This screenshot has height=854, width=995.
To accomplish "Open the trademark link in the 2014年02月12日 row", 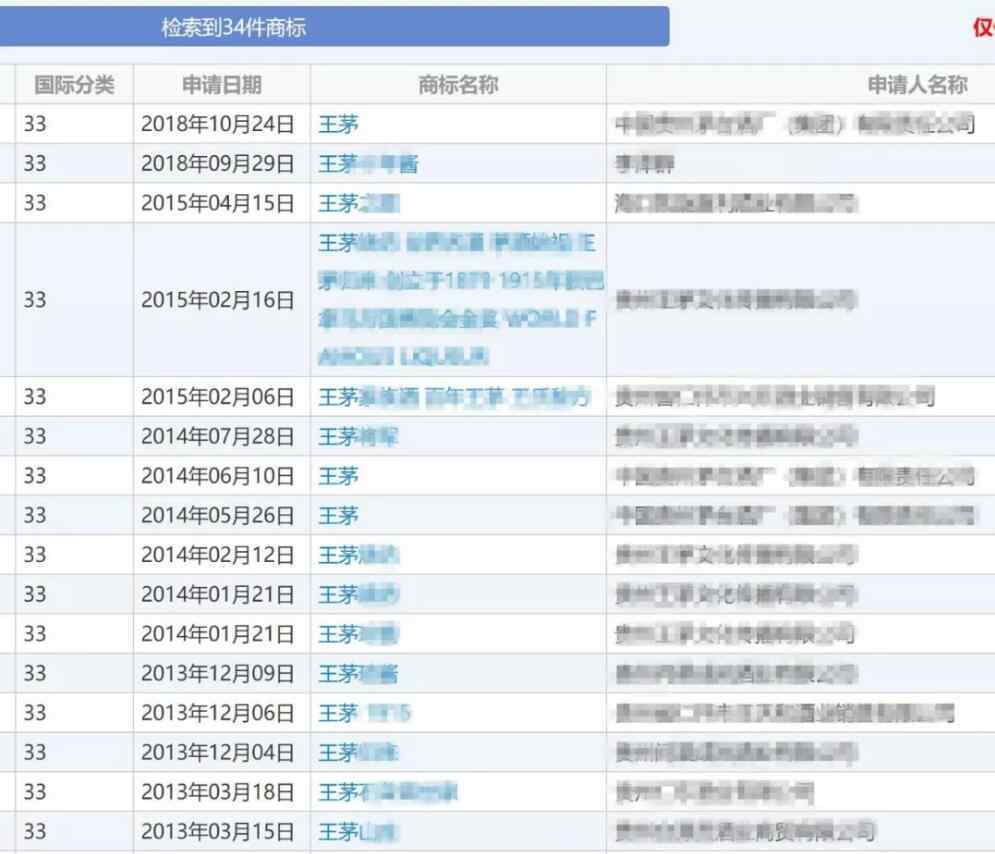I will click(x=359, y=555).
